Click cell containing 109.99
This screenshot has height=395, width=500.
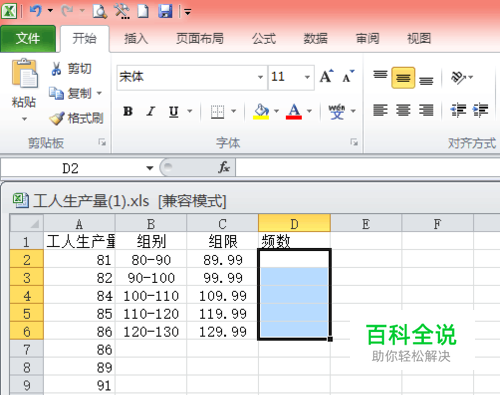[222, 296]
